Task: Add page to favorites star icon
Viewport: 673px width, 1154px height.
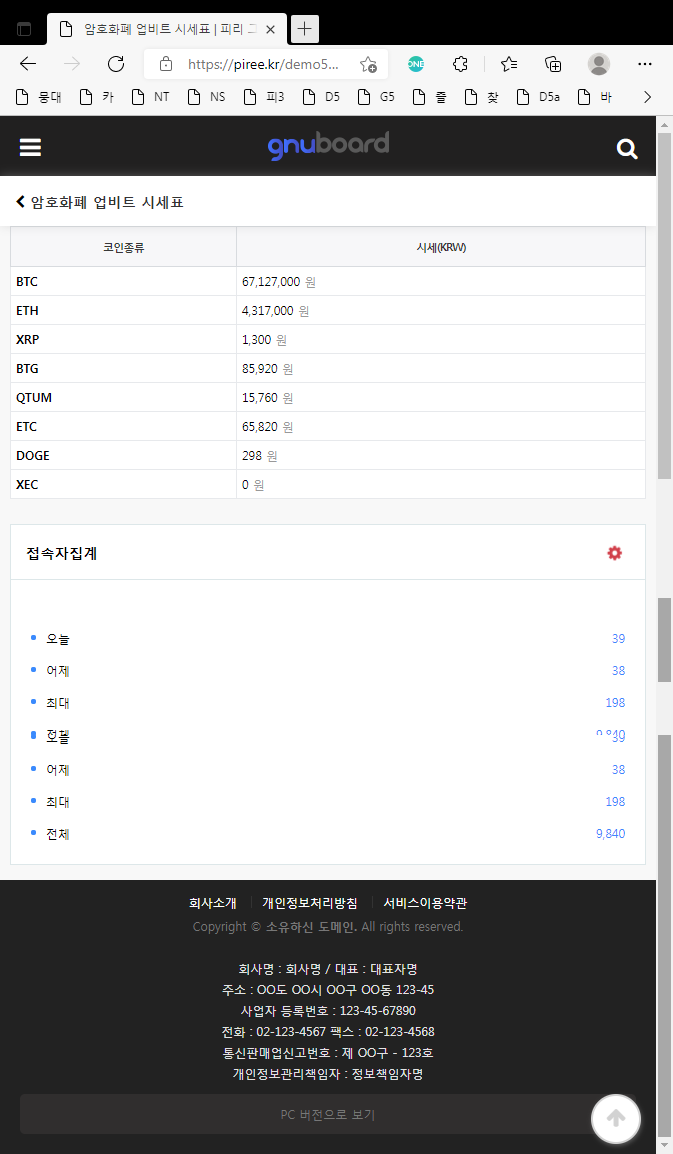Action: pos(368,65)
